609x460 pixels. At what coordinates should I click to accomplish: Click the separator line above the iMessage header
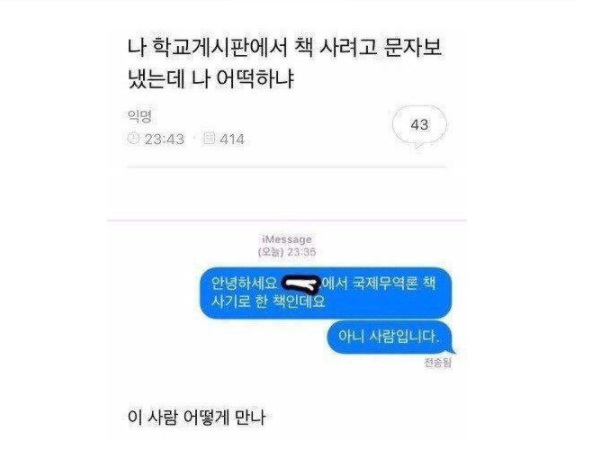287,220
